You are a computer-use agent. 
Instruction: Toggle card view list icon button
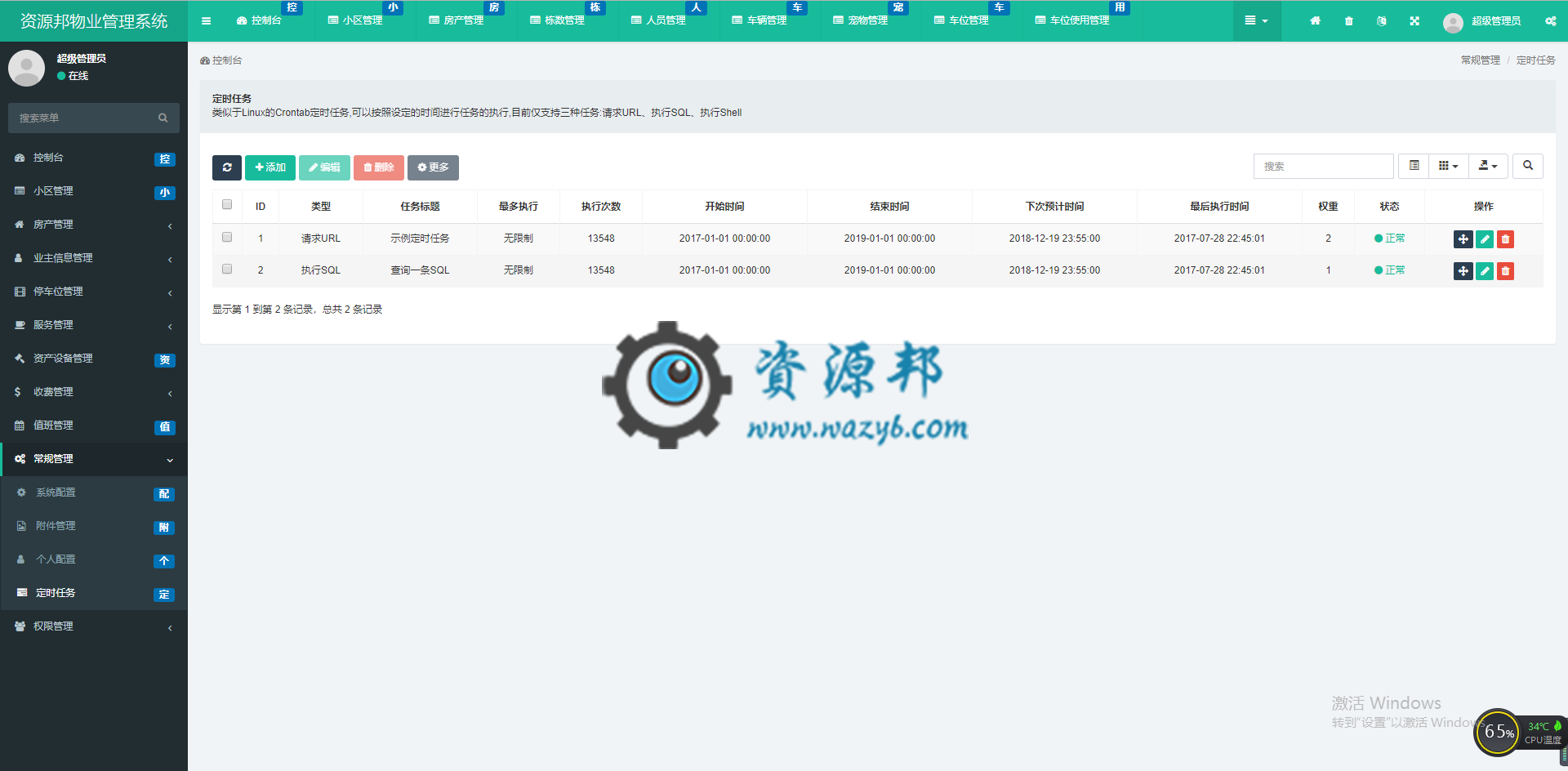pos(1414,166)
